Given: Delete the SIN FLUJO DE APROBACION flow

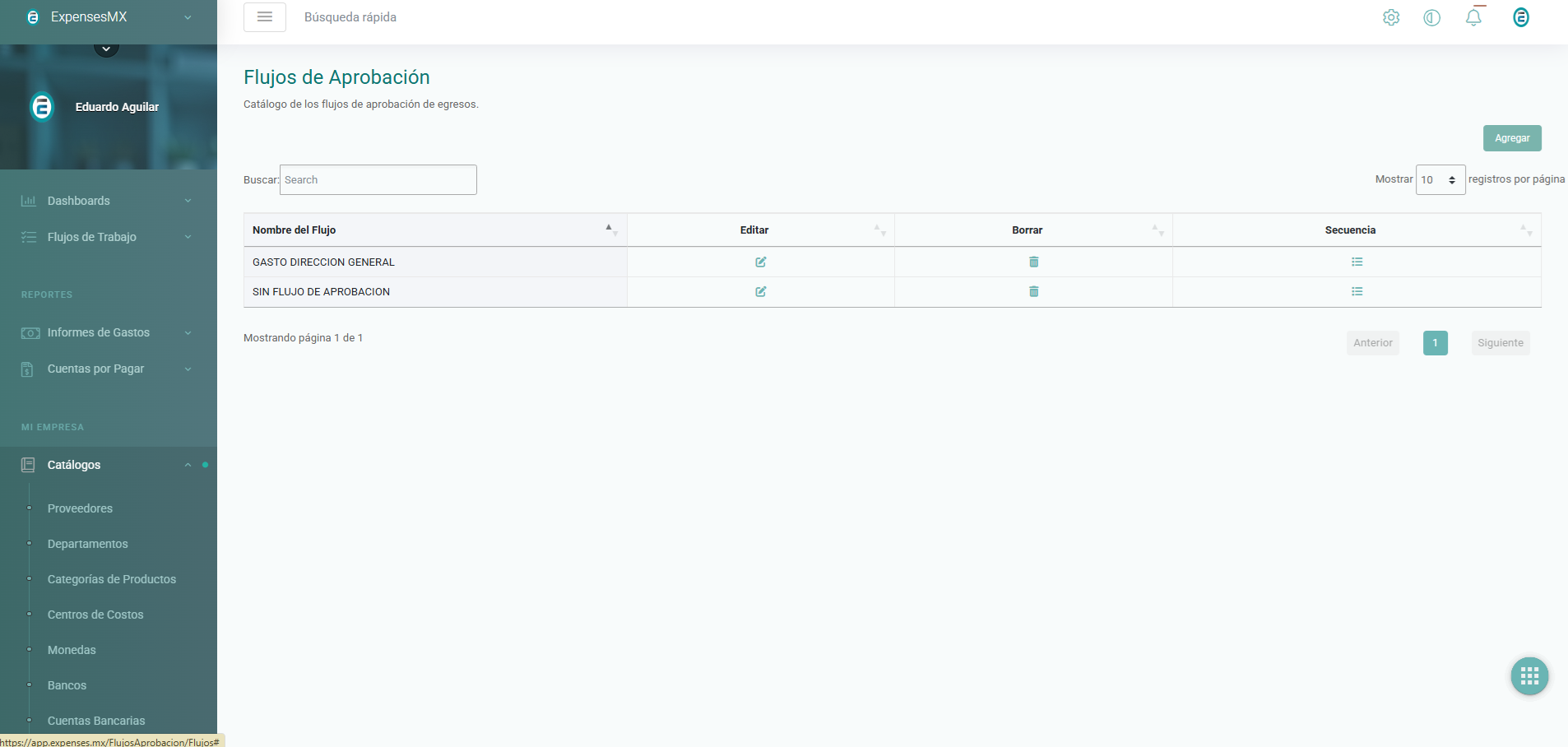Looking at the screenshot, I should [x=1033, y=291].
